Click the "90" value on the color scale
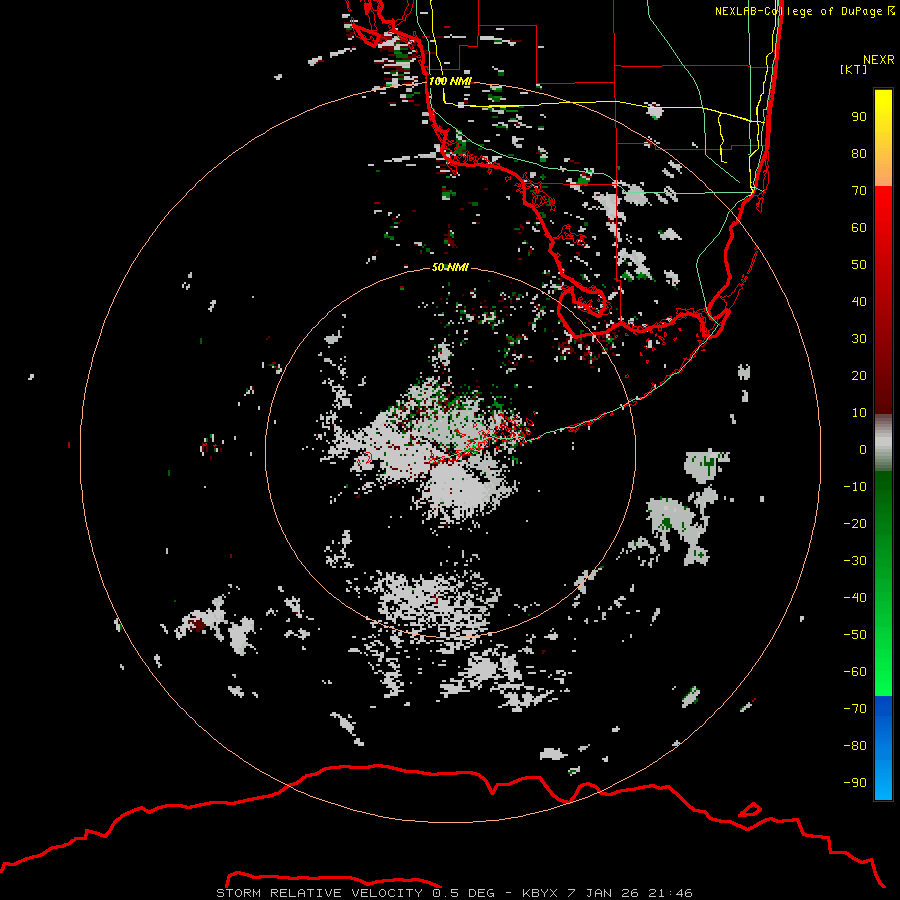The height and width of the screenshot is (900, 900). pyautogui.click(x=859, y=117)
